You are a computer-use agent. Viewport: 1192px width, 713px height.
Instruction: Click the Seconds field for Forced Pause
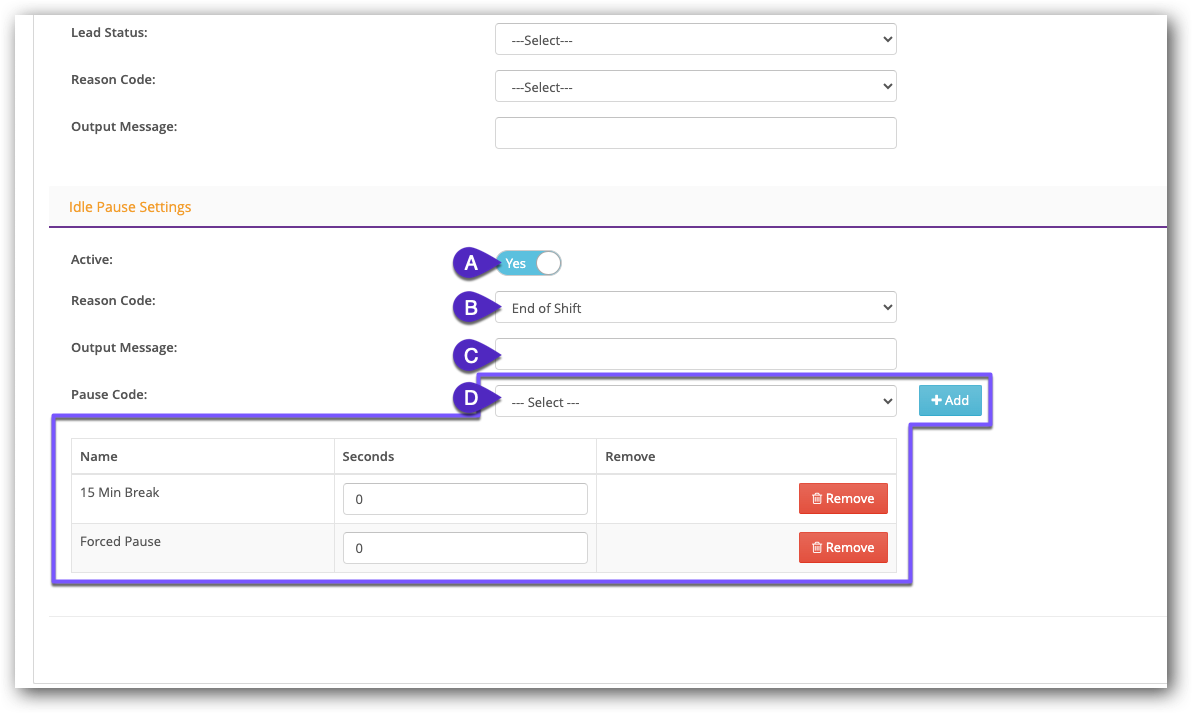(x=465, y=547)
